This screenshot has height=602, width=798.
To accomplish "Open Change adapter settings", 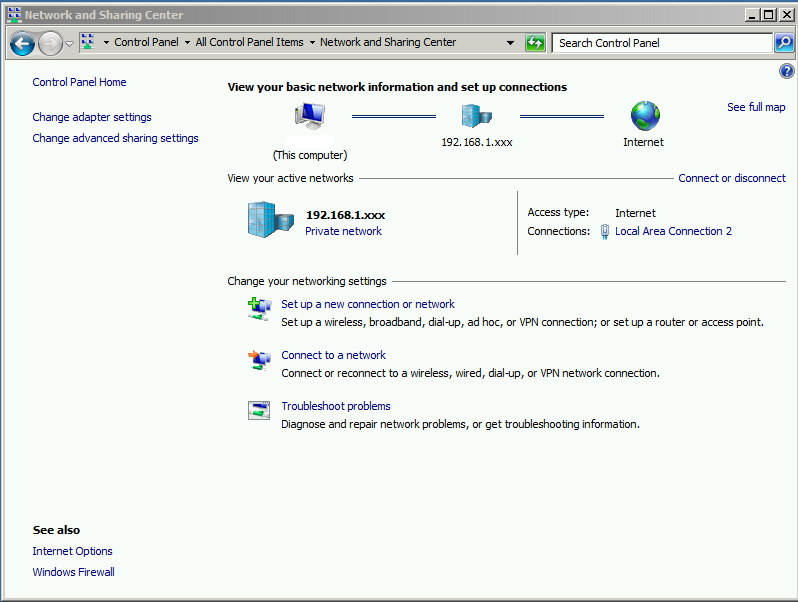I will pos(92,117).
